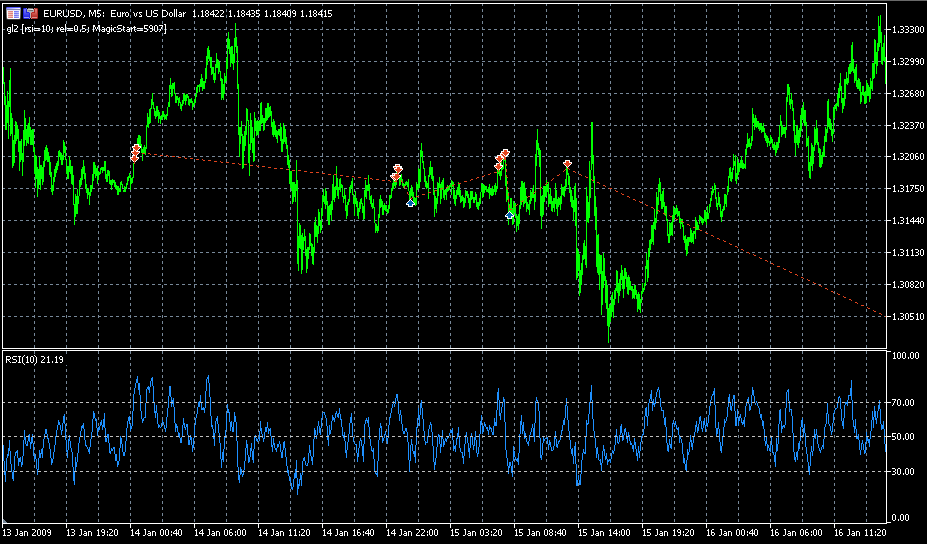Screen dimensions: 927x544
Task: Click the red sell arrows cluster at 14 Jan 00:40
Action: (135, 153)
